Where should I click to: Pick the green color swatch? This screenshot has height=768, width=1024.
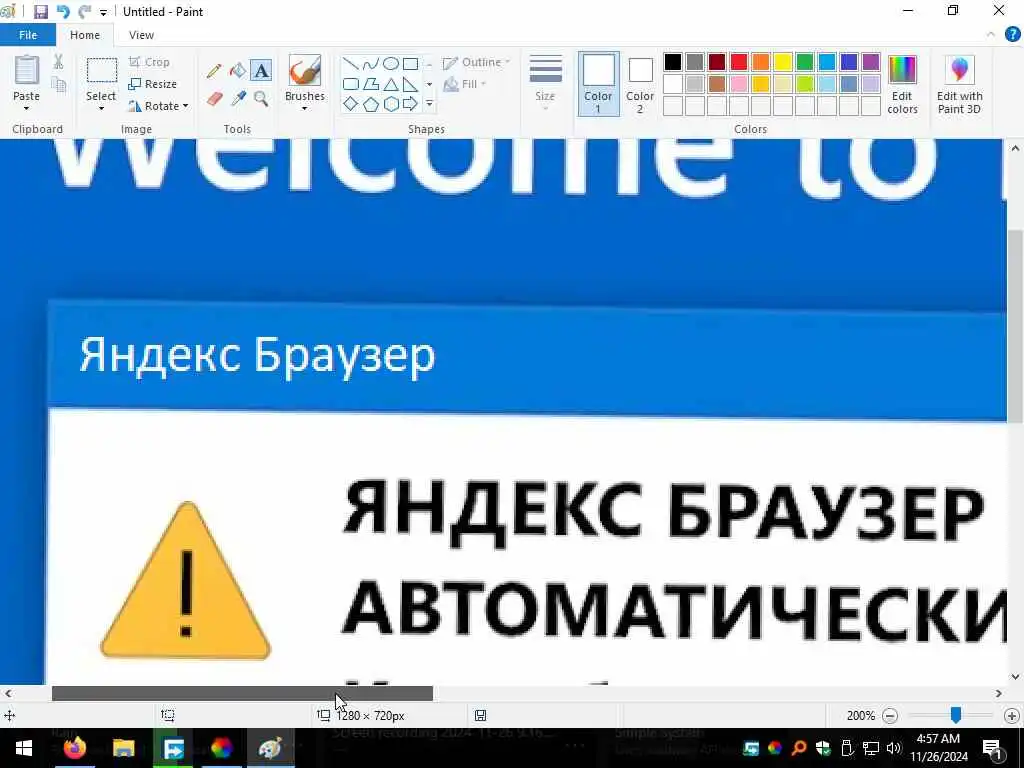(805, 62)
